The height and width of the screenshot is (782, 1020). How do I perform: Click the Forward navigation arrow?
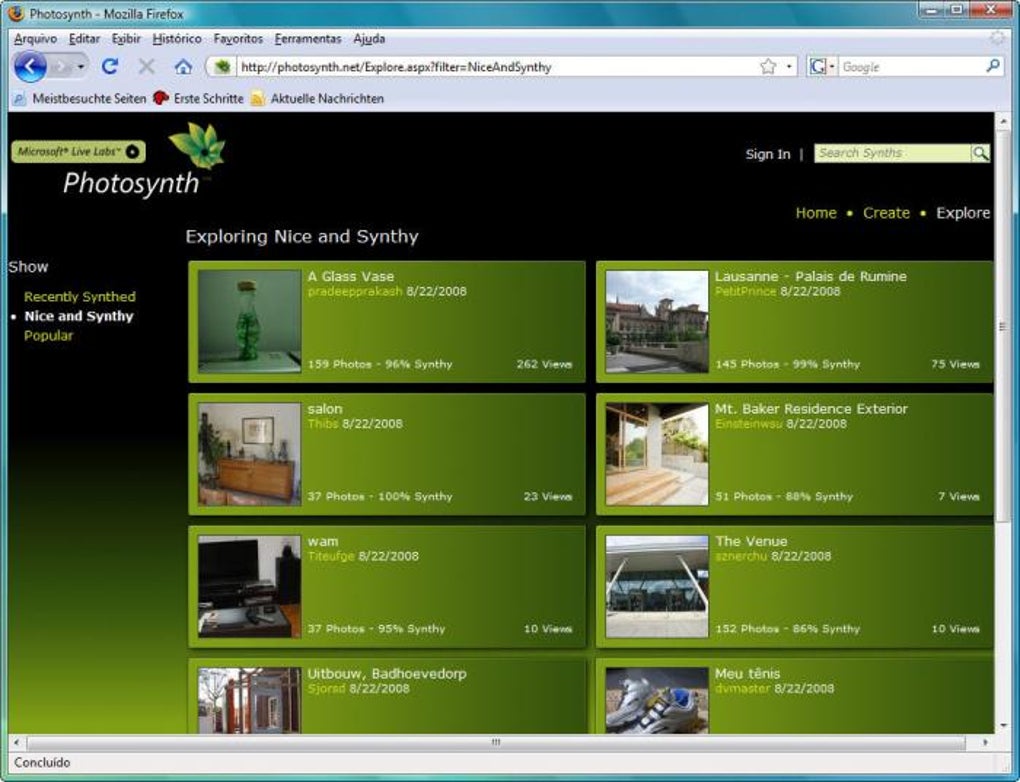62,66
